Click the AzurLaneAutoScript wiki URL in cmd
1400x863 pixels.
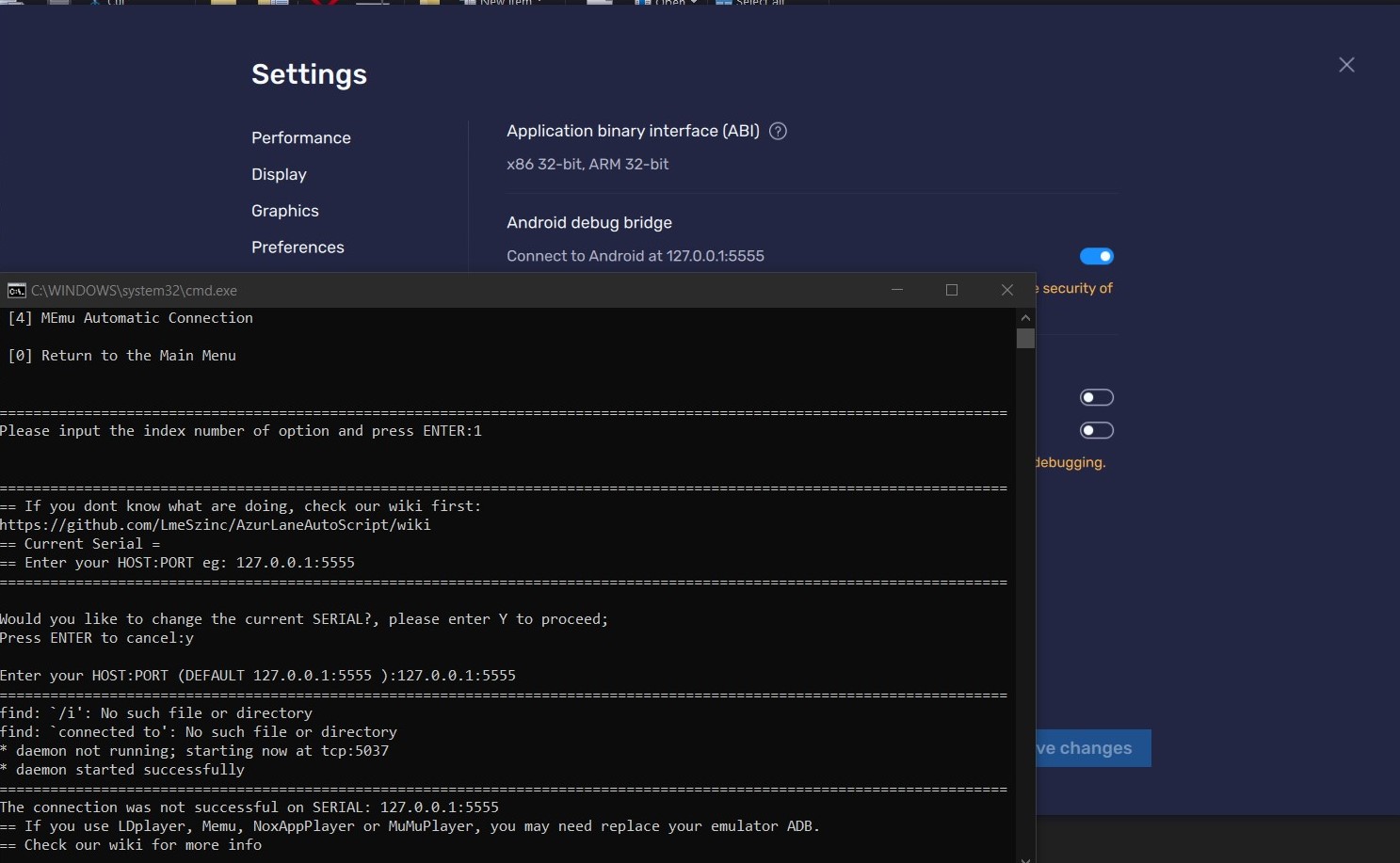(216, 525)
